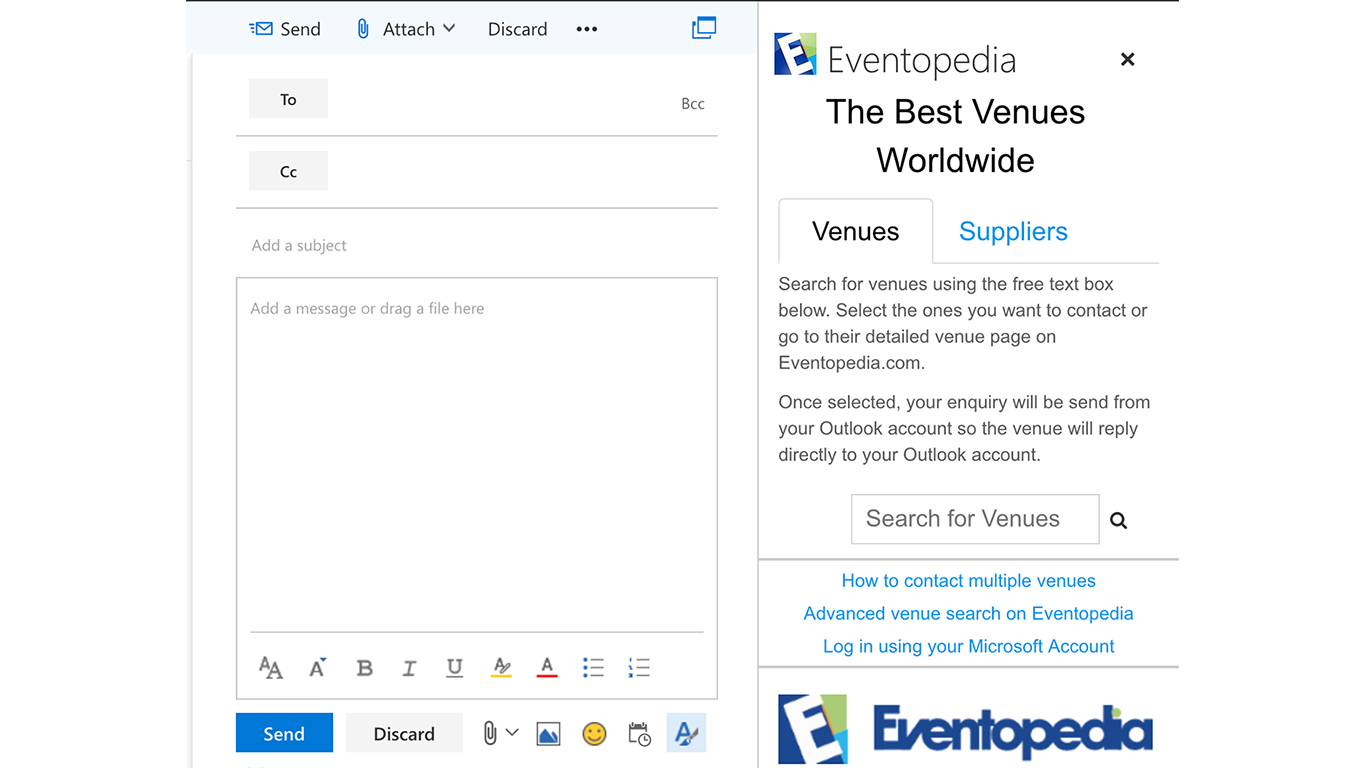Close the Eventopedia panel
The image size is (1366, 768).
[x=1127, y=59]
